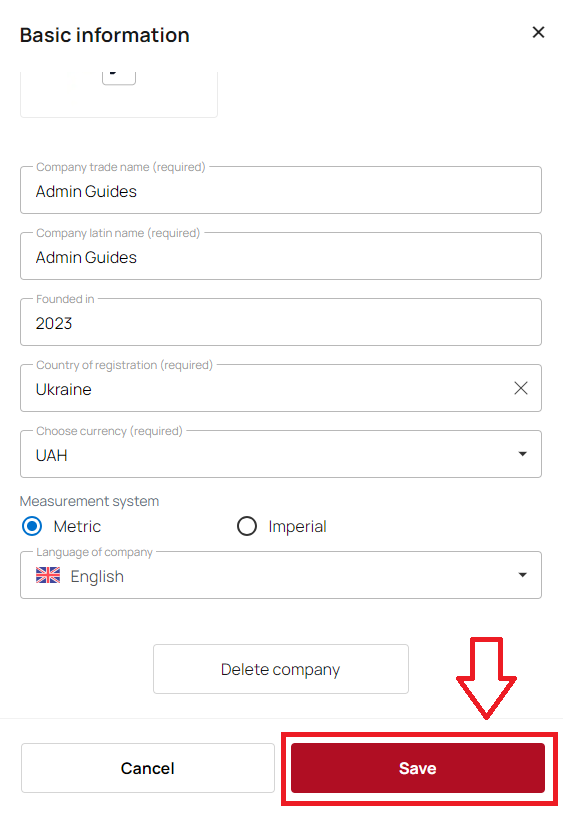This screenshot has width=574, height=825.
Task: Open the Country of registration field
Action: 280,388
